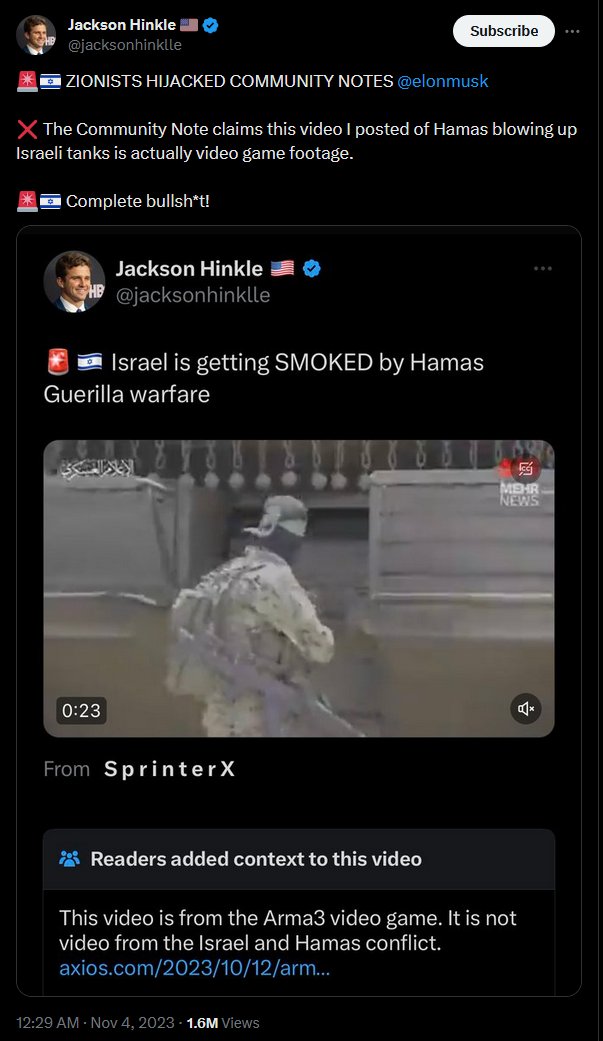The height and width of the screenshot is (1041, 603).
Task: Open the three-dot menu beside Subscribe
Action: [x=572, y=31]
